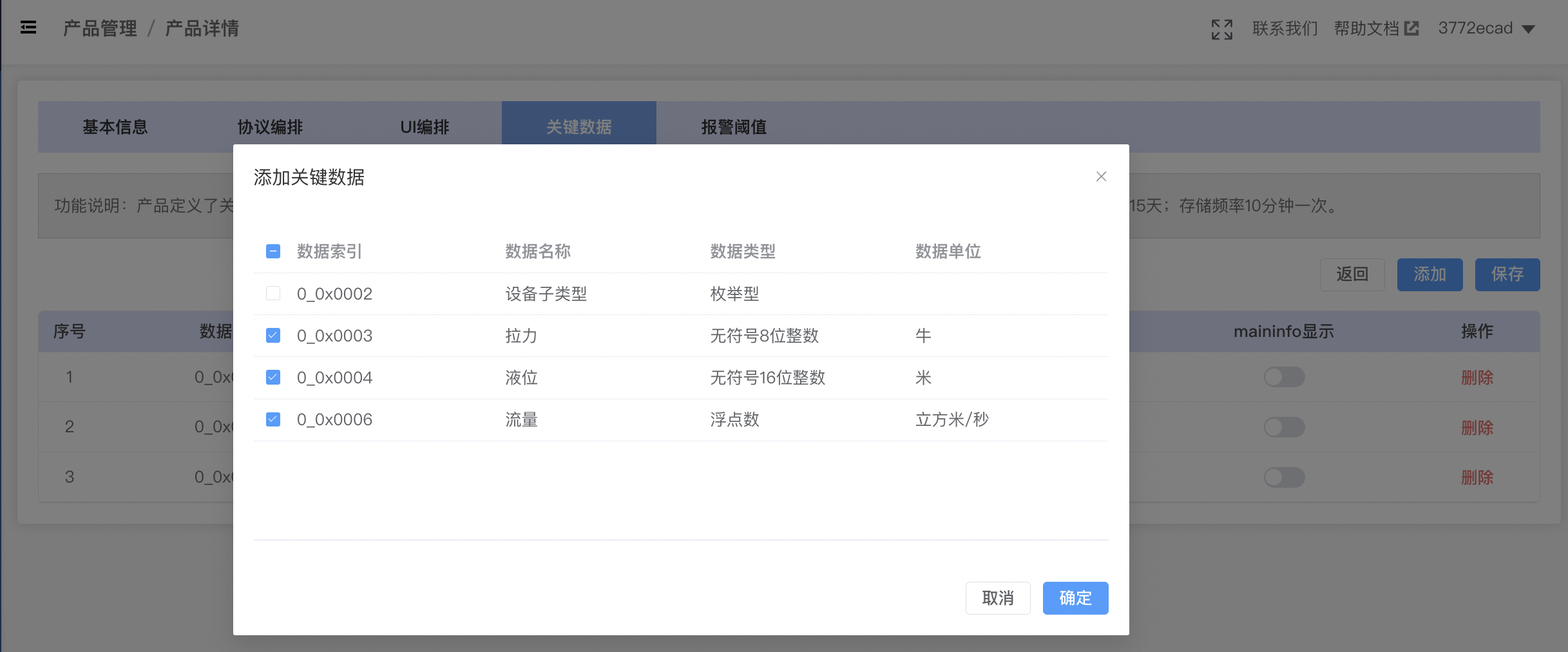This screenshot has height=652, width=1568.
Task: Click the 返回 button
Action: click(x=1352, y=274)
